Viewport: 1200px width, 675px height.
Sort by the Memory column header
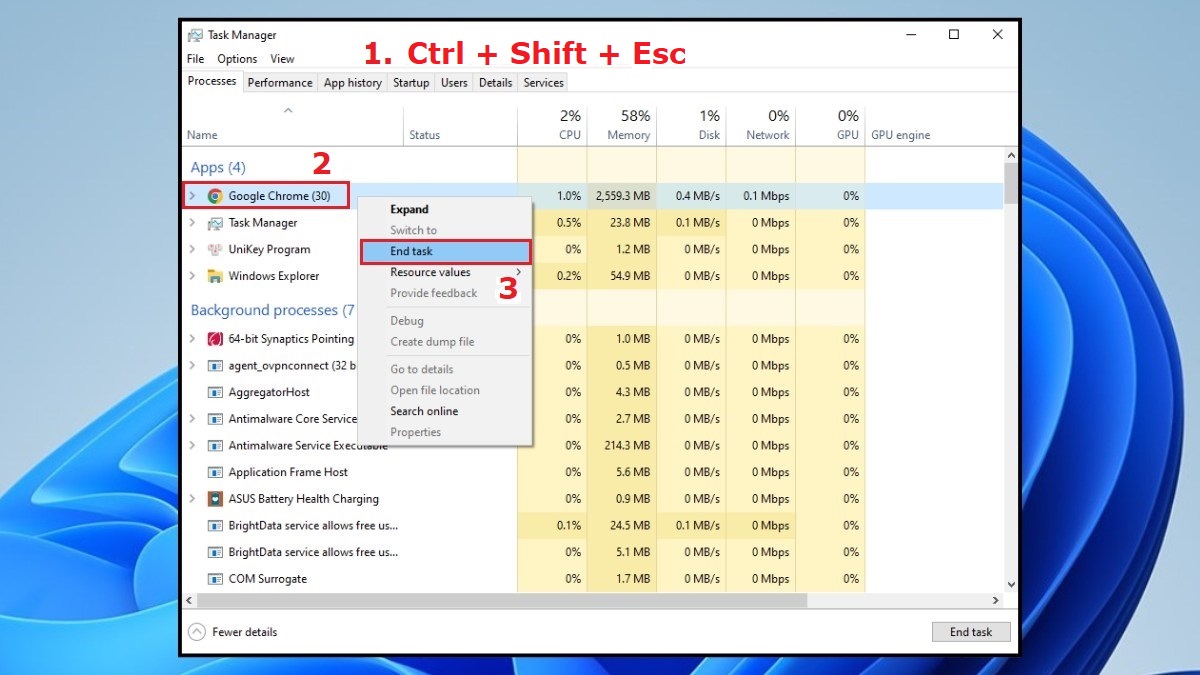click(622, 125)
